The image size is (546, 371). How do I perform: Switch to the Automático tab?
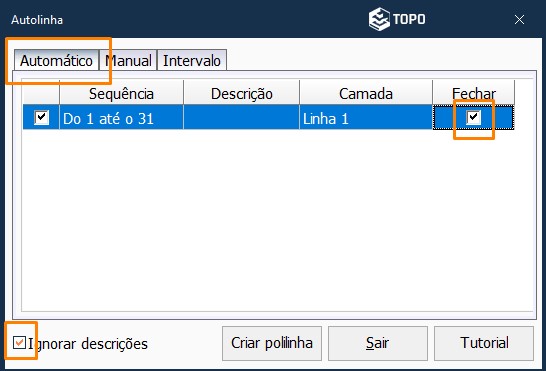(56, 61)
